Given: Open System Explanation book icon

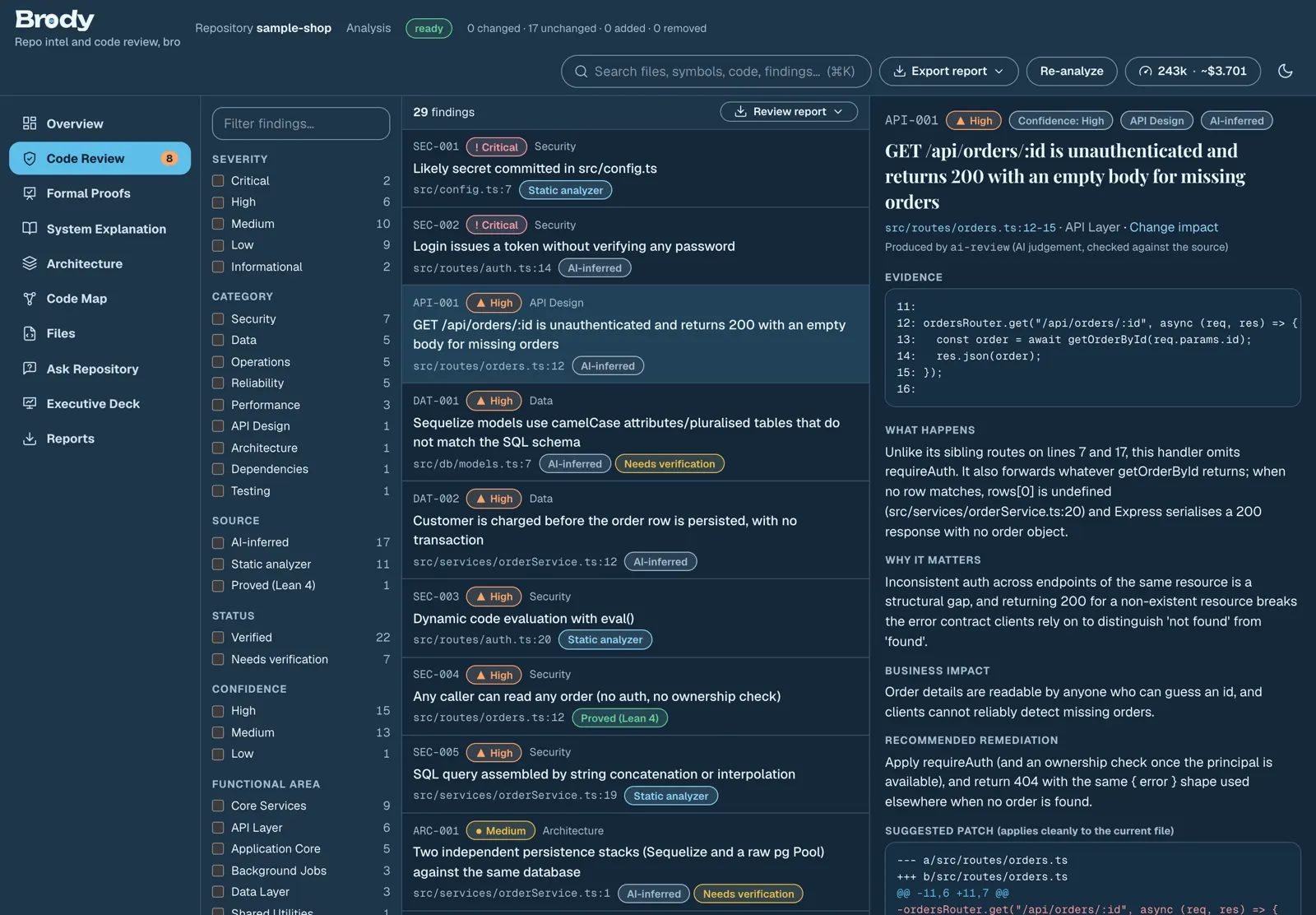Looking at the screenshot, I should (30, 229).
